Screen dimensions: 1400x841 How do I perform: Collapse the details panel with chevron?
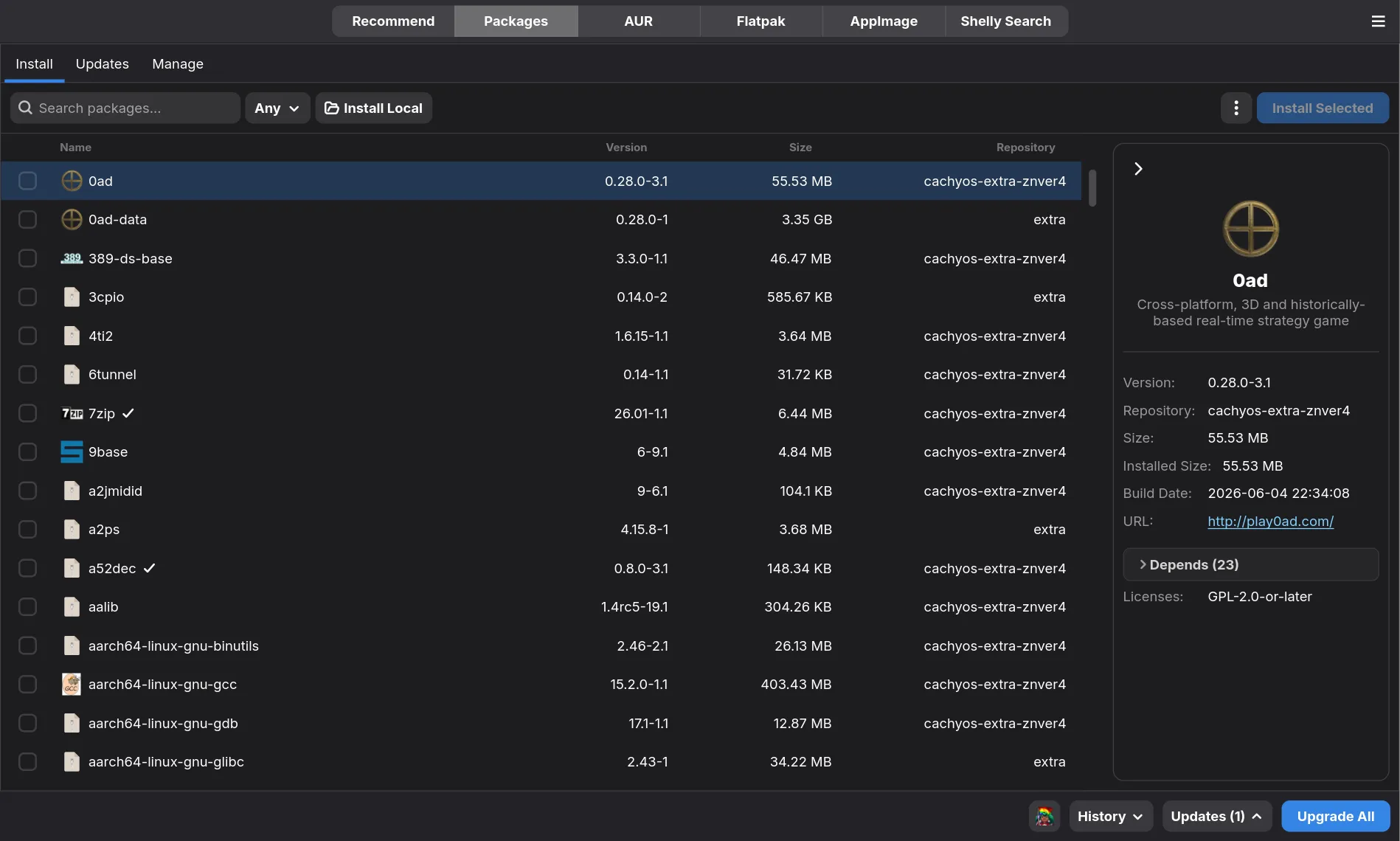point(1138,169)
